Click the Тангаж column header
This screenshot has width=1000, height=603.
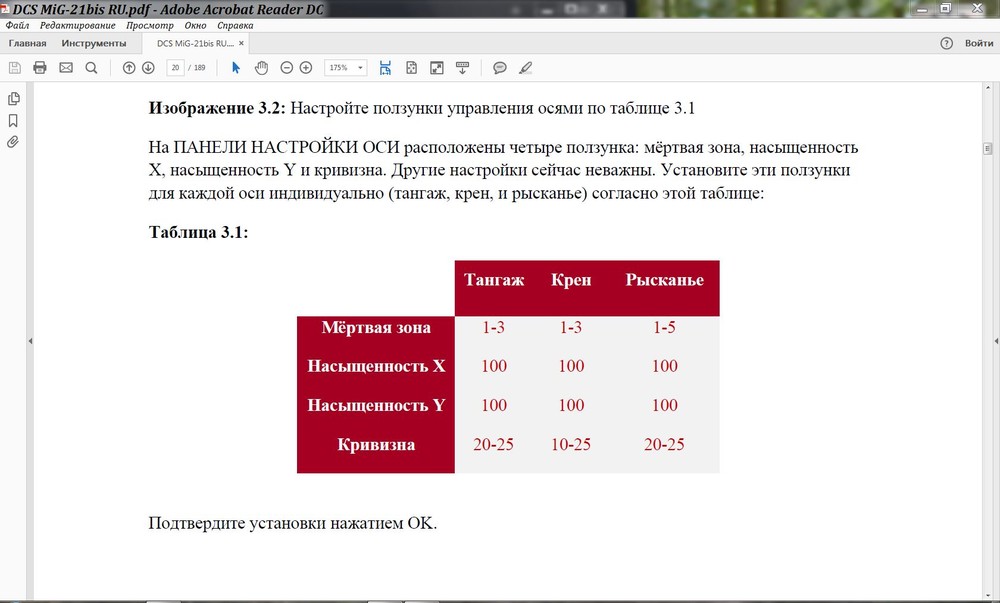(x=494, y=280)
